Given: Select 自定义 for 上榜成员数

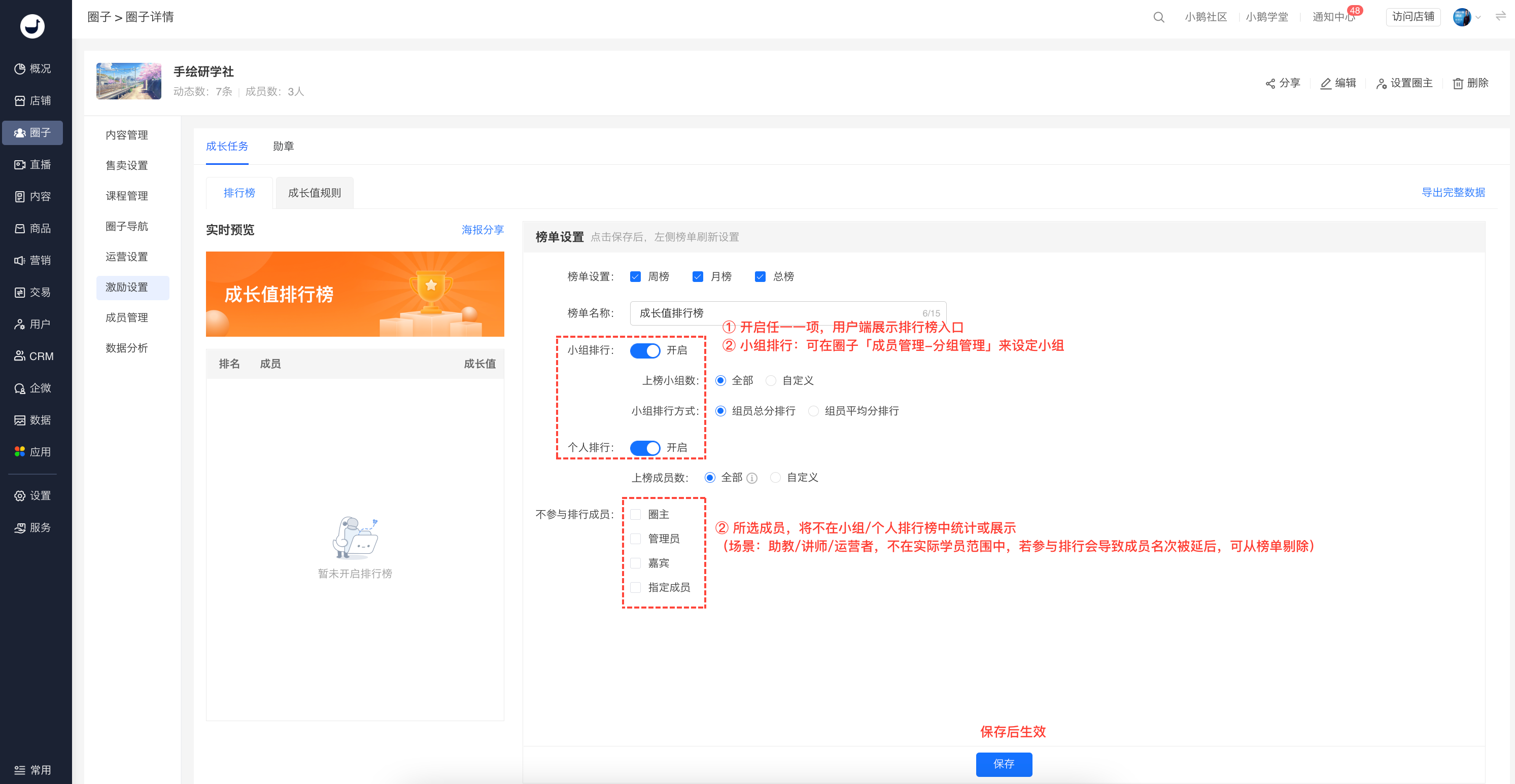Looking at the screenshot, I should click(x=775, y=478).
